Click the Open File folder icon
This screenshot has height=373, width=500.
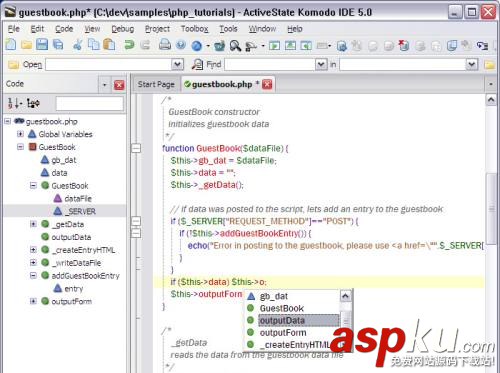tap(27, 45)
